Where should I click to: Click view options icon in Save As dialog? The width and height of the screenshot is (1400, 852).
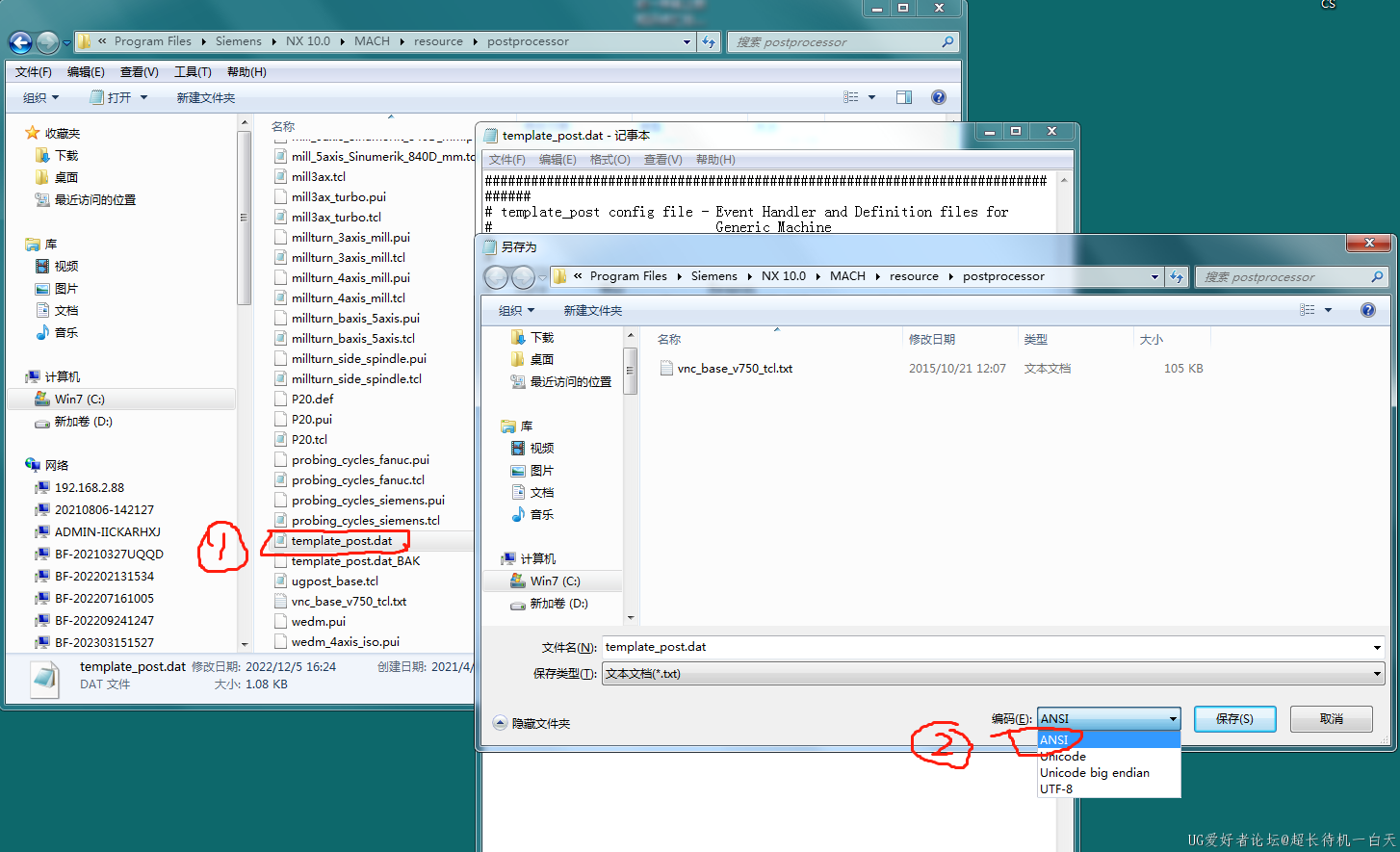(1308, 310)
